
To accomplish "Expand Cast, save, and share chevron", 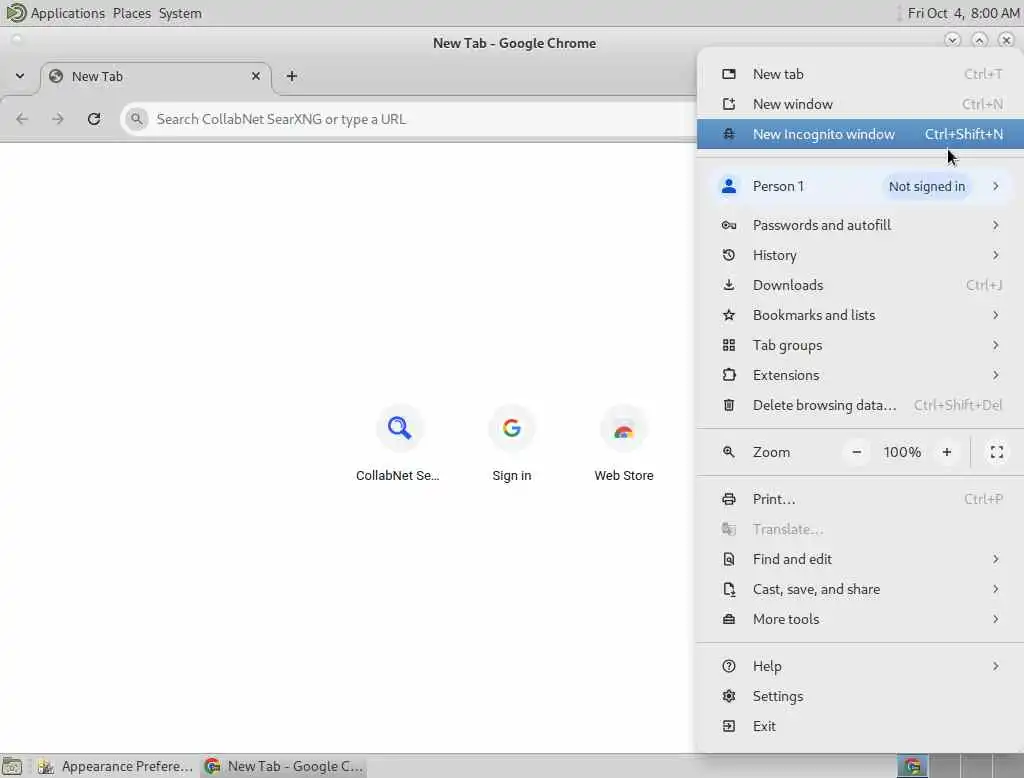I will (995, 589).
